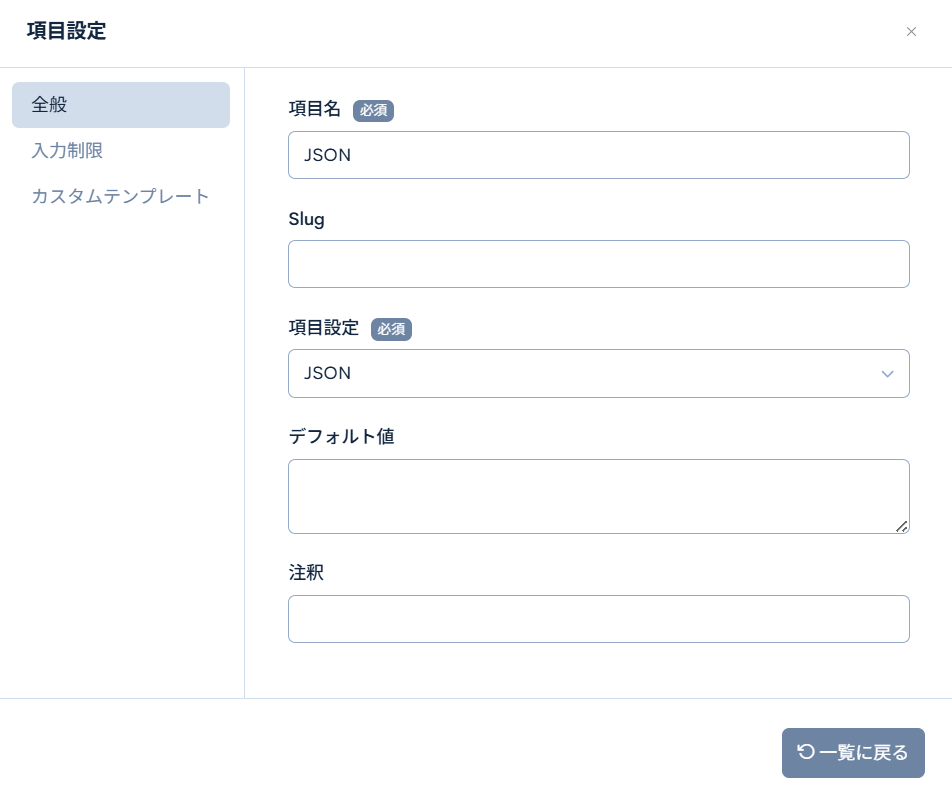Open the カスタムテンプレート tab
This screenshot has width=952, height=804.
pos(121,196)
